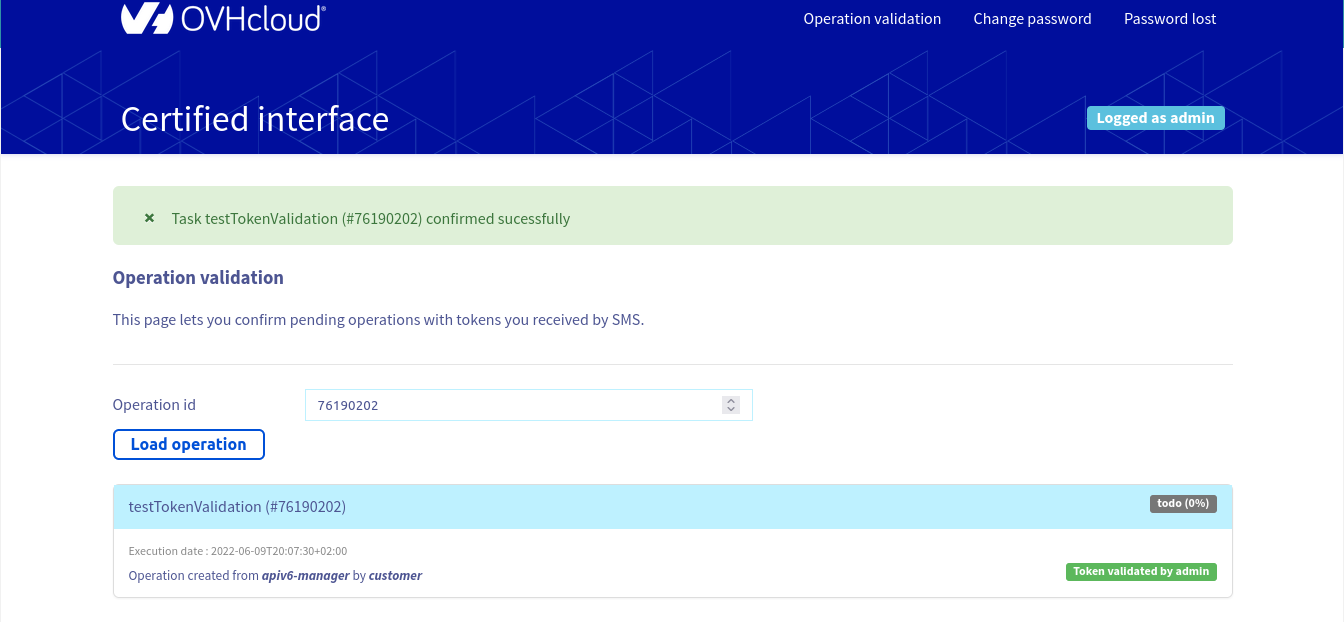Click the OVHcloud logo in the header

[x=222, y=18]
